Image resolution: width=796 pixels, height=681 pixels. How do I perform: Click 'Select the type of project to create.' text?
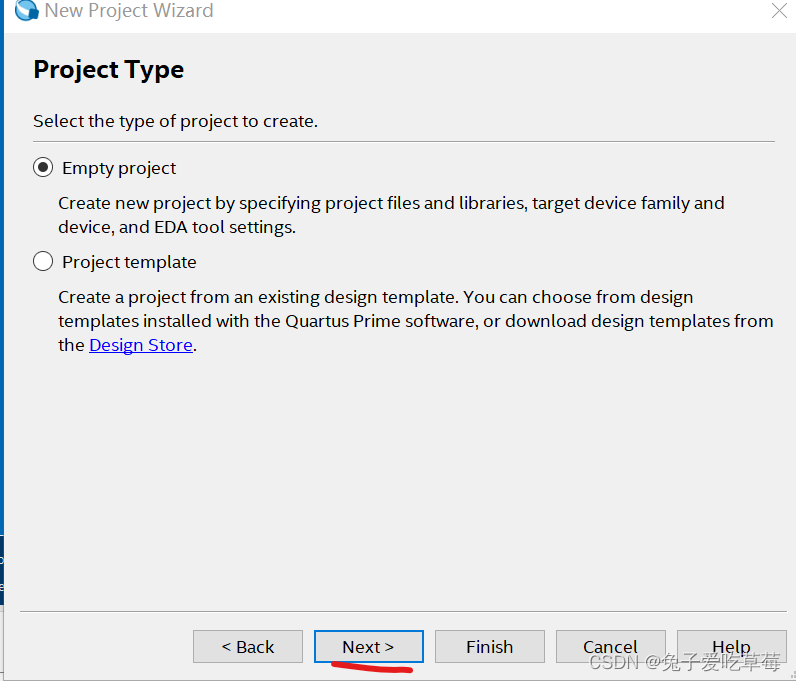(x=175, y=121)
